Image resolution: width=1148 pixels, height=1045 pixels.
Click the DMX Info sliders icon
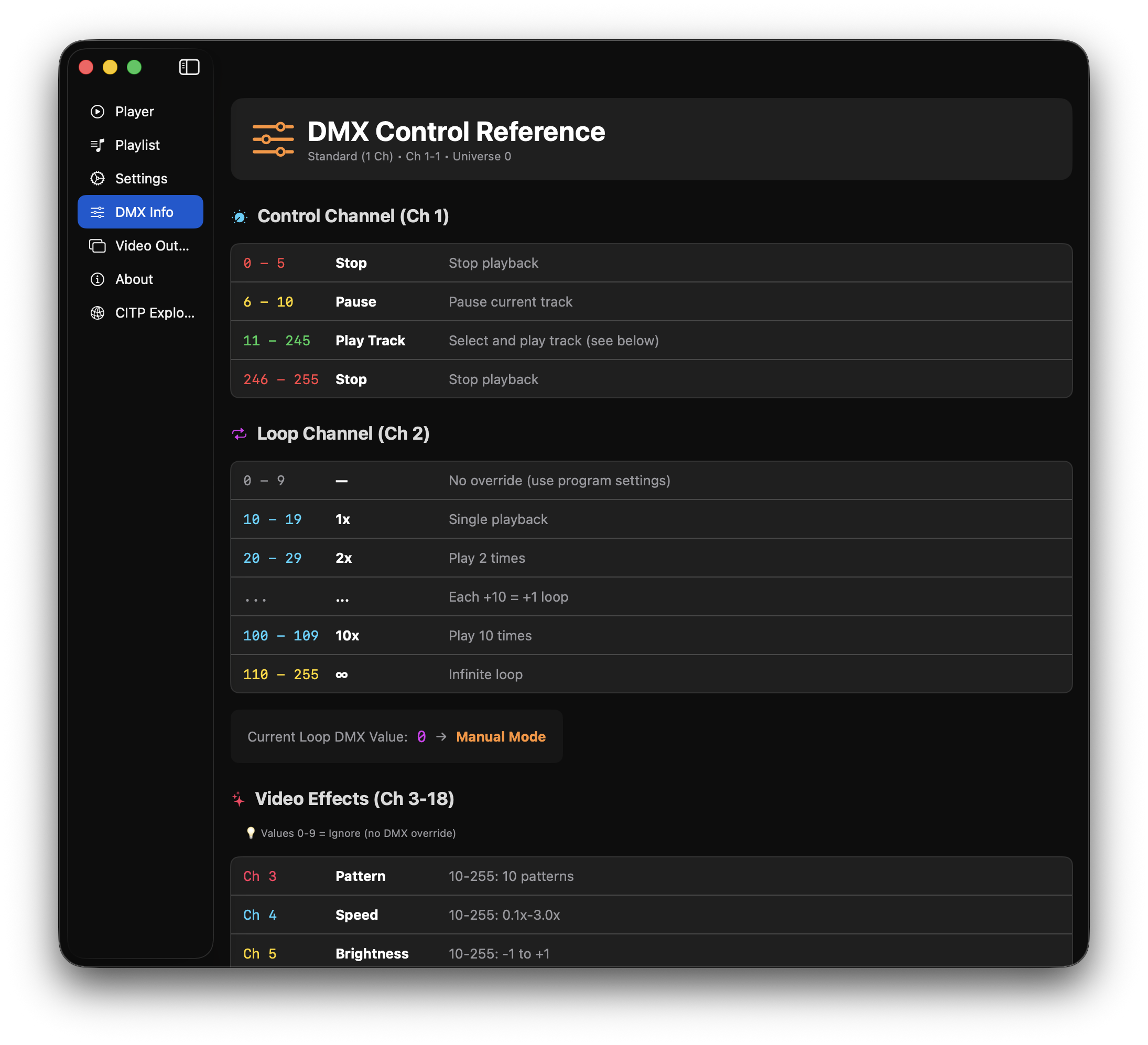point(98,212)
